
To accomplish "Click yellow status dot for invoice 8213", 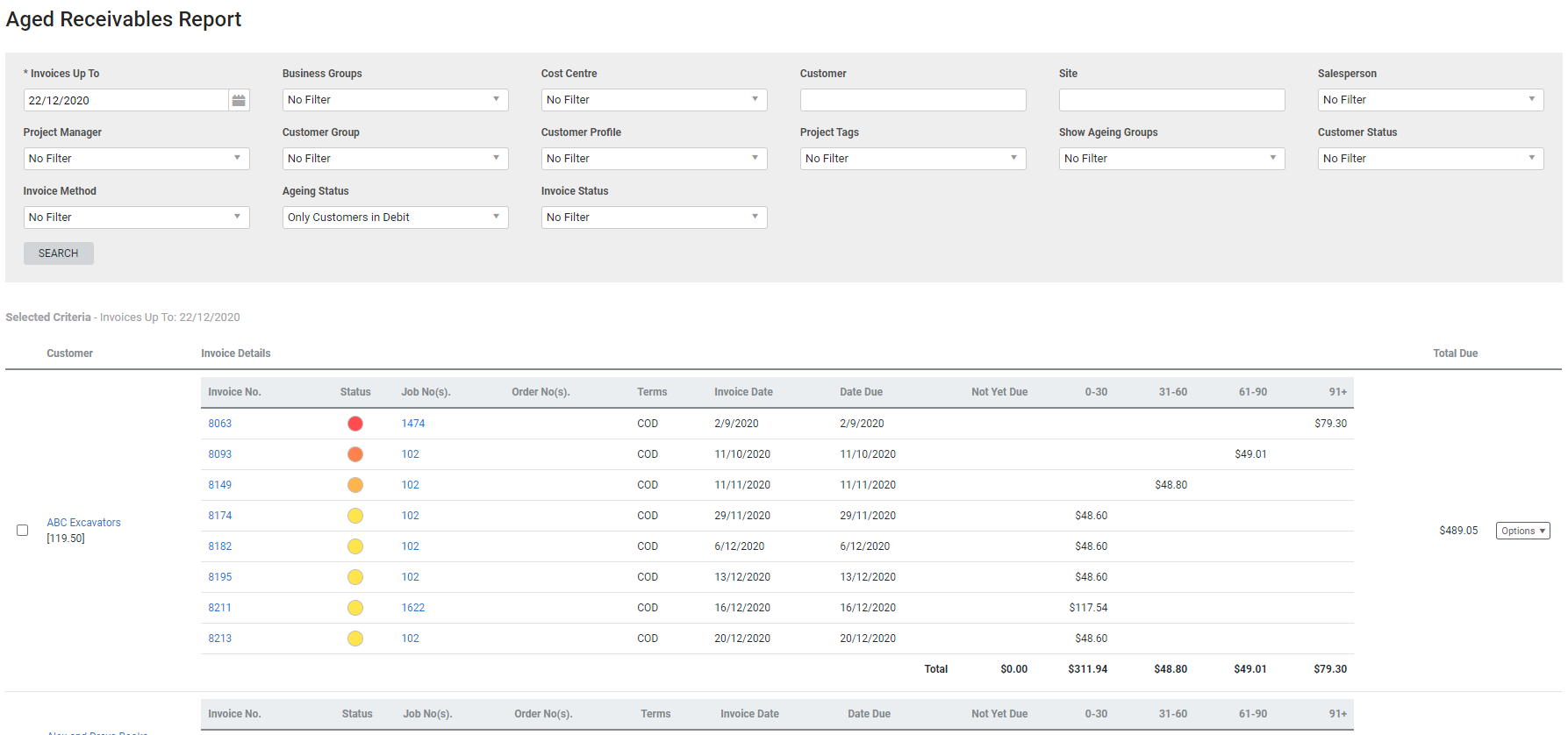I will click(x=355, y=639).
